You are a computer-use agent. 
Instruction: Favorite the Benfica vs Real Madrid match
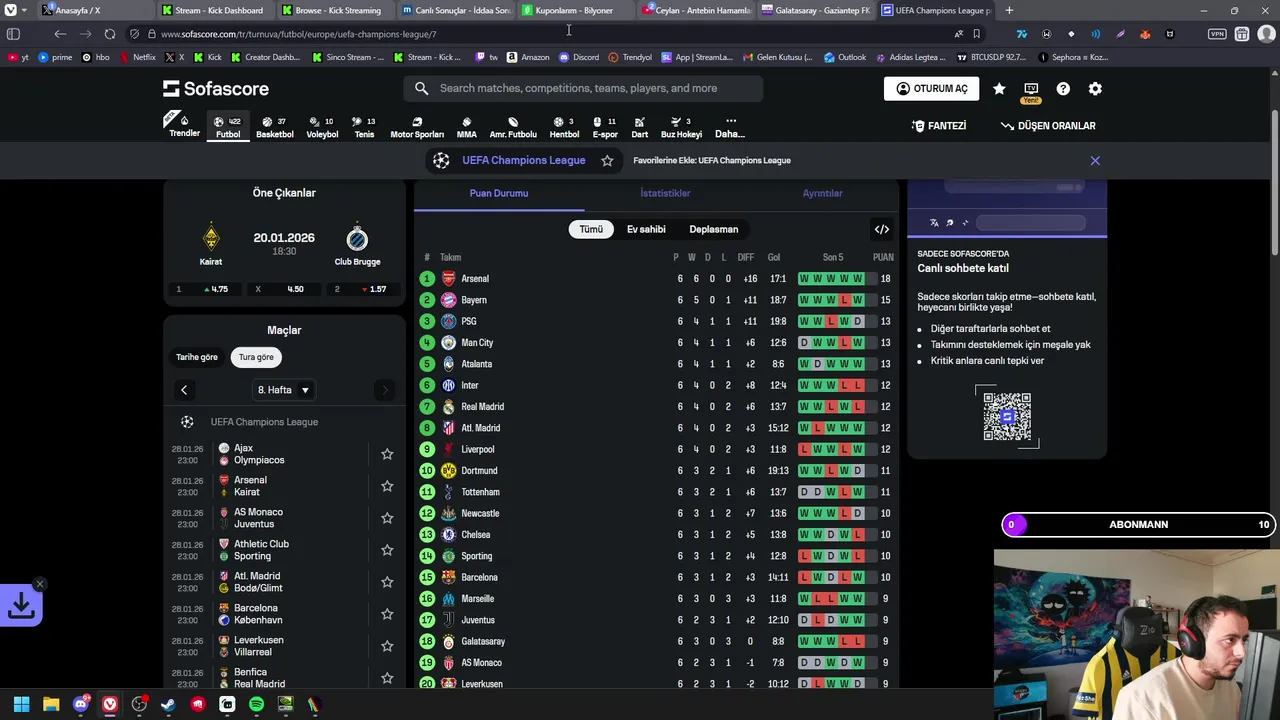coord(387,678)
